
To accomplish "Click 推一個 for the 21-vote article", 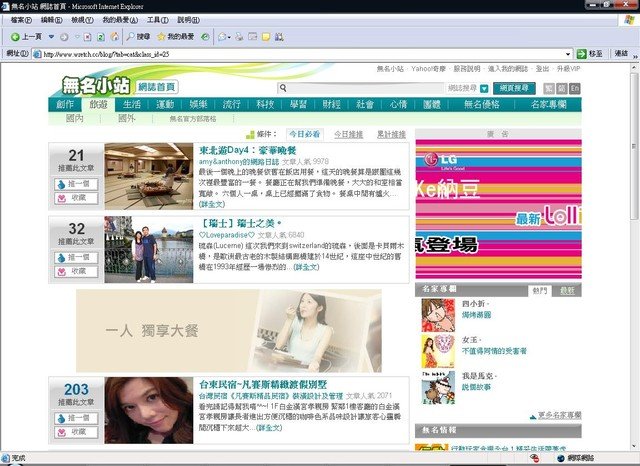I will [76, 184].
